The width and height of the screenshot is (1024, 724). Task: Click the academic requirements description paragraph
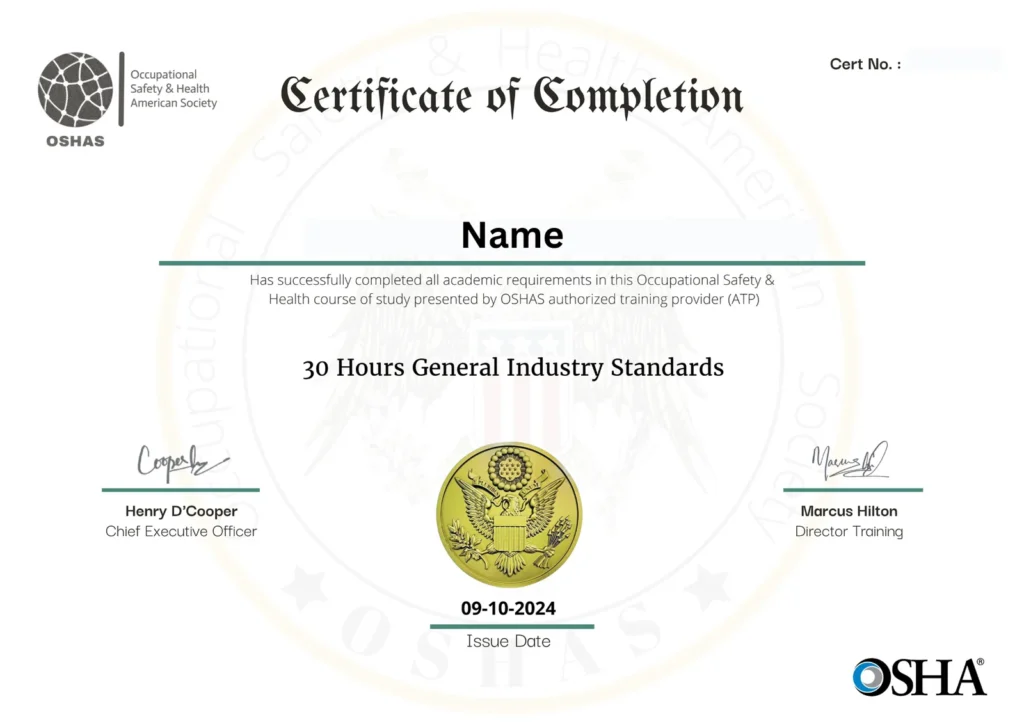(x=511, y=289)
